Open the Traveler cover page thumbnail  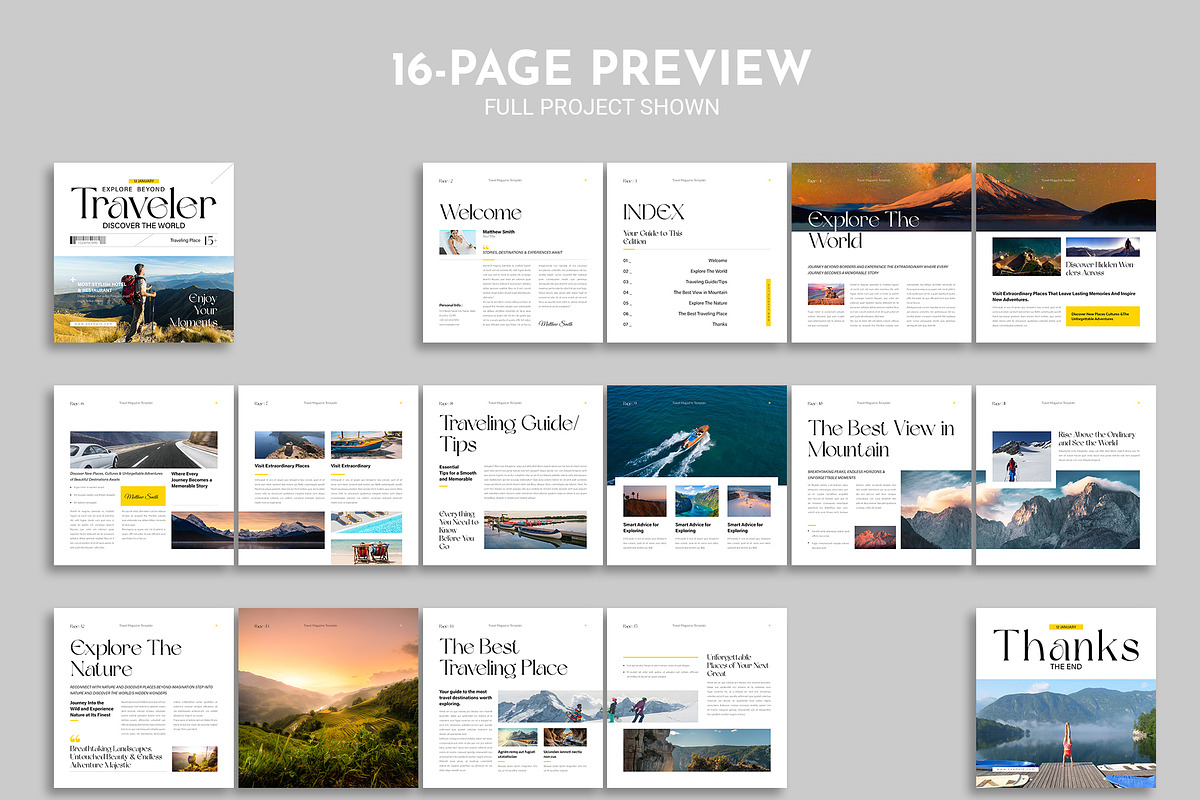pyautogui.click(x=144, y=253)
